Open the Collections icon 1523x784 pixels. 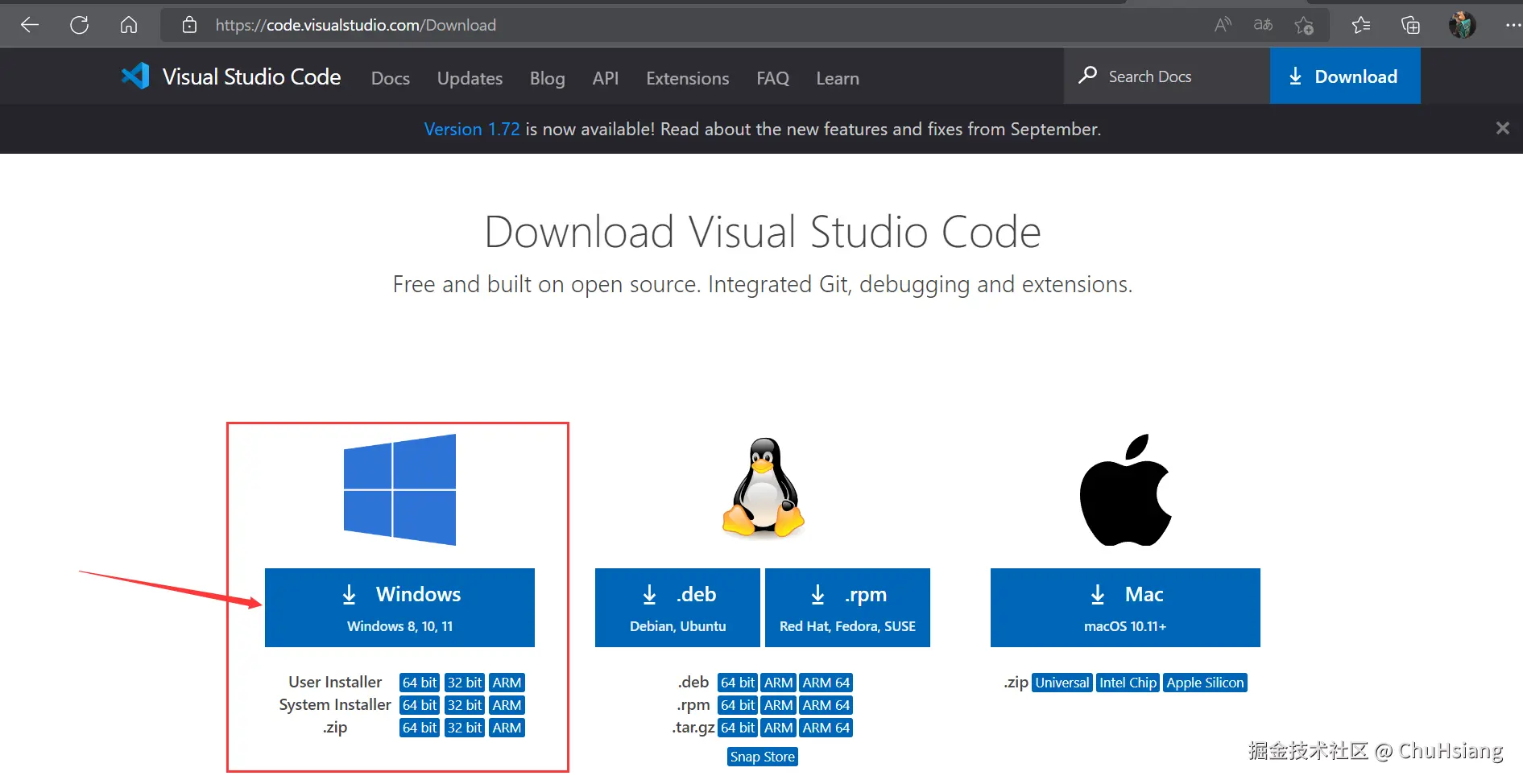[x=1410, y=25]
